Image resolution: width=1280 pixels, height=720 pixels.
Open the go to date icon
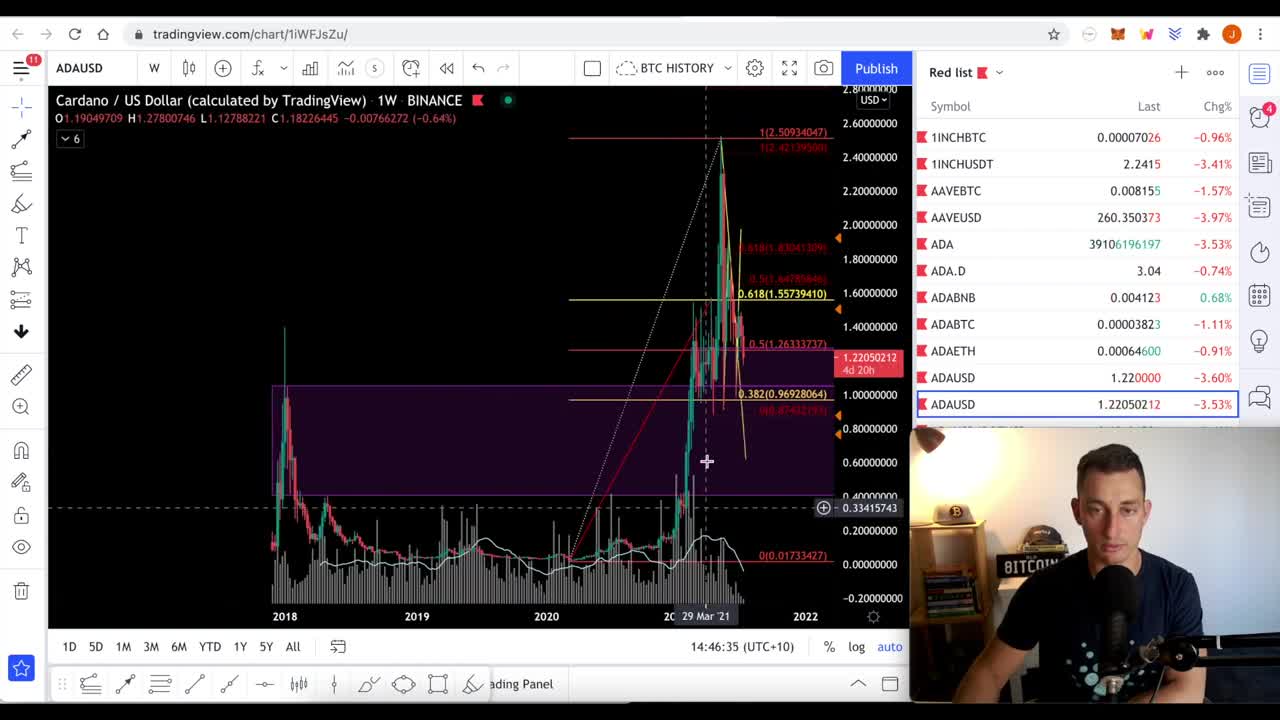[x=338, y=647]
